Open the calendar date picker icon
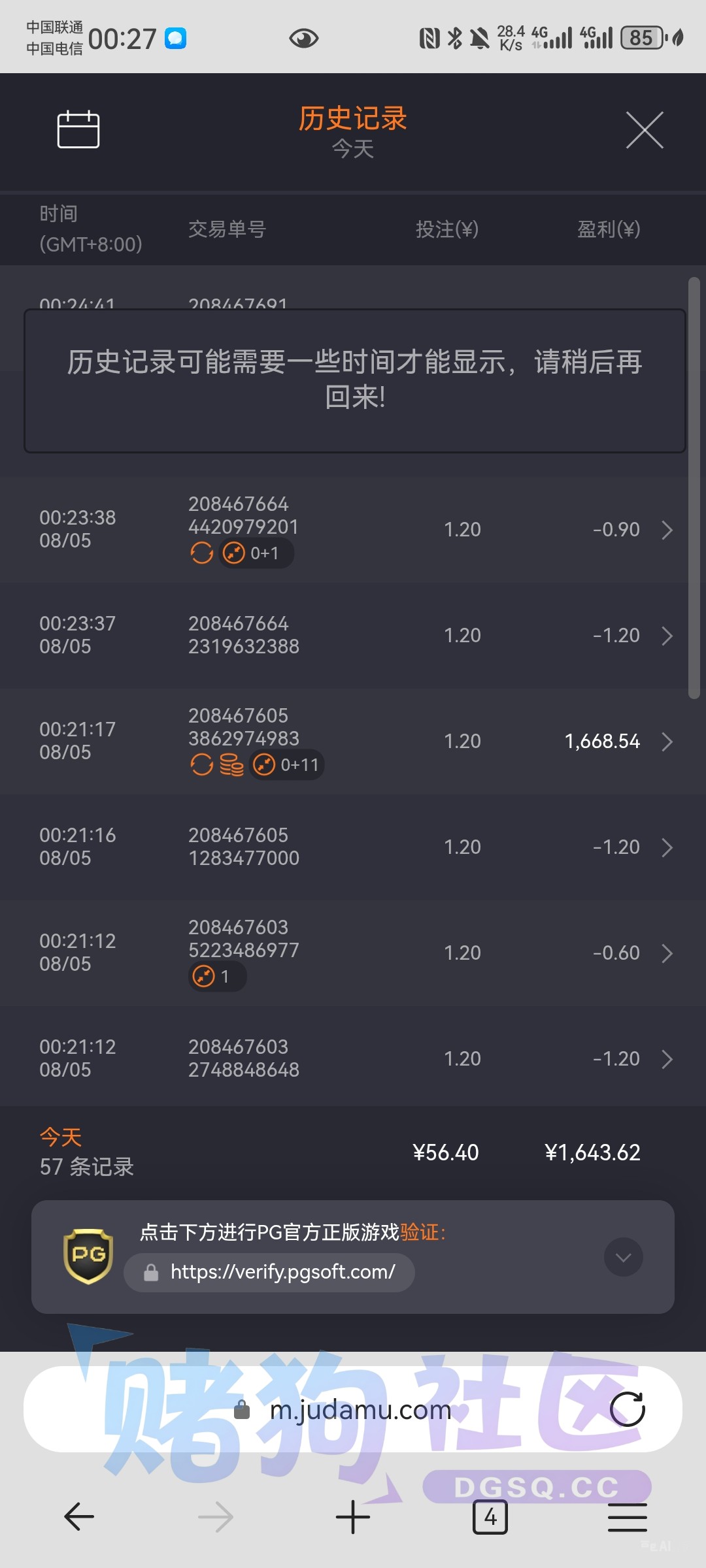The height and width of the screenshot is (1568, 706). point(78,129)
